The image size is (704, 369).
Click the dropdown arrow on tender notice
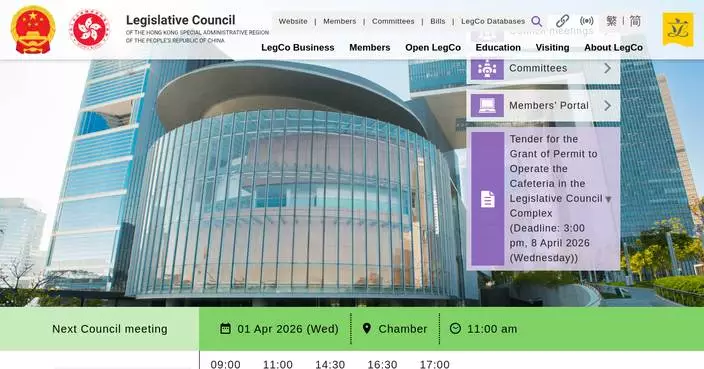(x=608, y=199)
